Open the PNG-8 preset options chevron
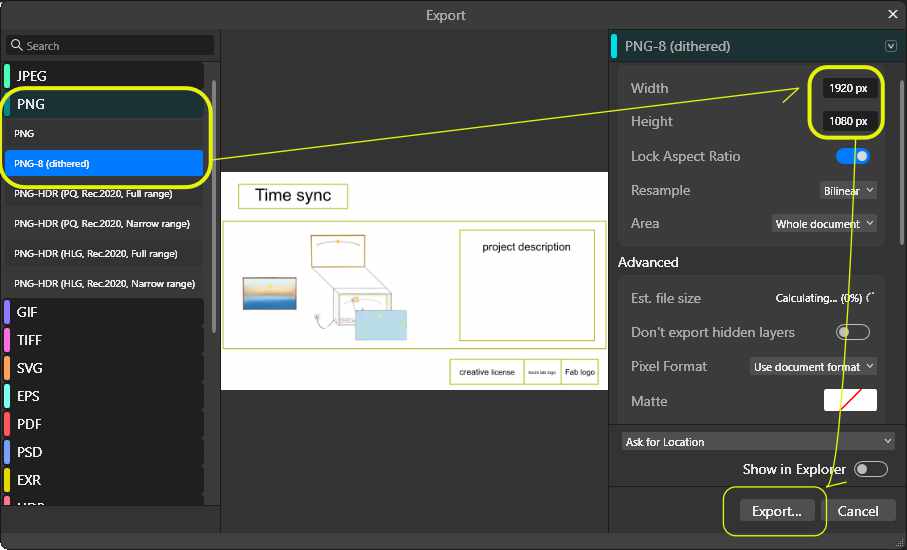 [891, 46]
